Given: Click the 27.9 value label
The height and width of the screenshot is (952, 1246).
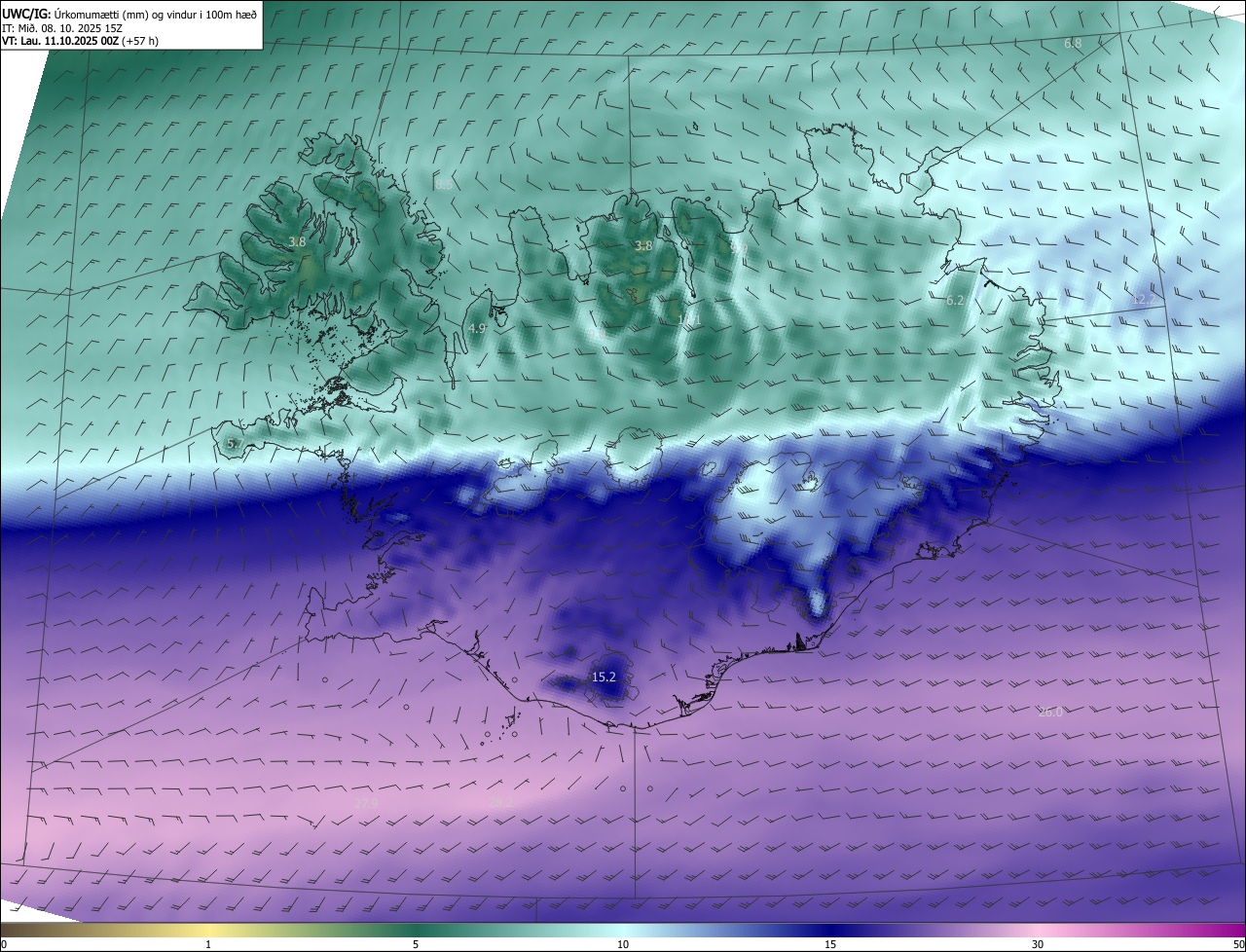Looking at the screenshot, I should pyautogui.click(x=365, y=803).
